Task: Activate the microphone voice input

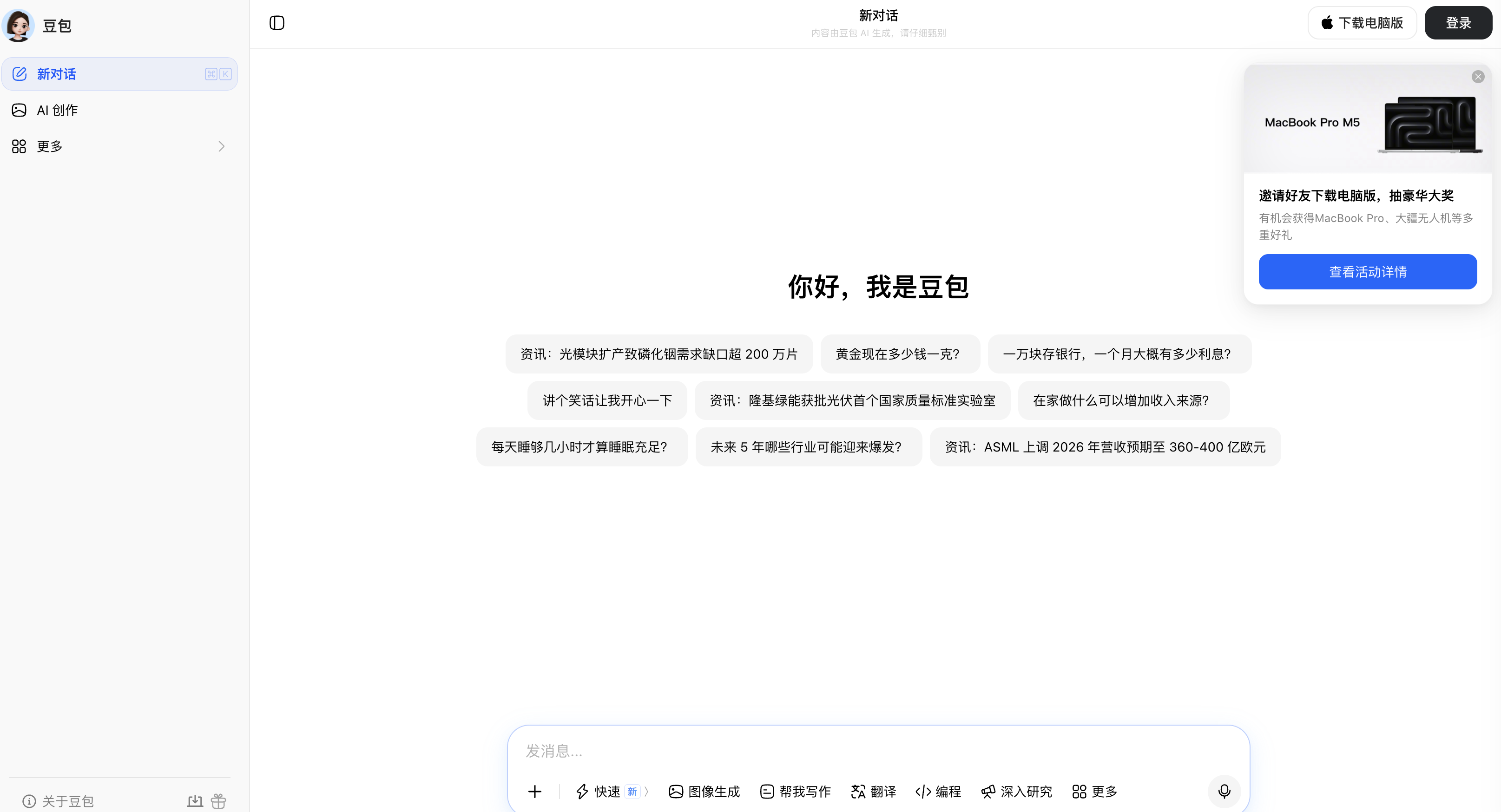Action: pyautogui.click(x=1224, y=791)
